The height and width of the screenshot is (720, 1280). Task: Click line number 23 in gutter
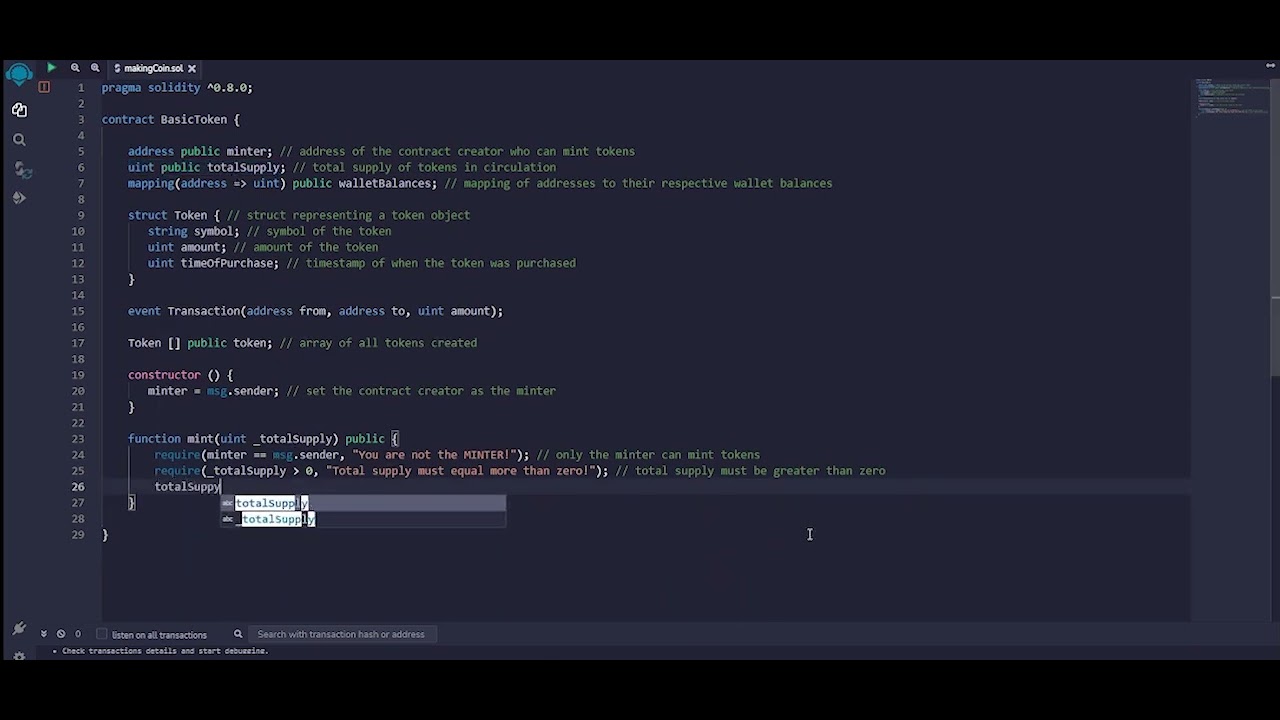[78, 439]
